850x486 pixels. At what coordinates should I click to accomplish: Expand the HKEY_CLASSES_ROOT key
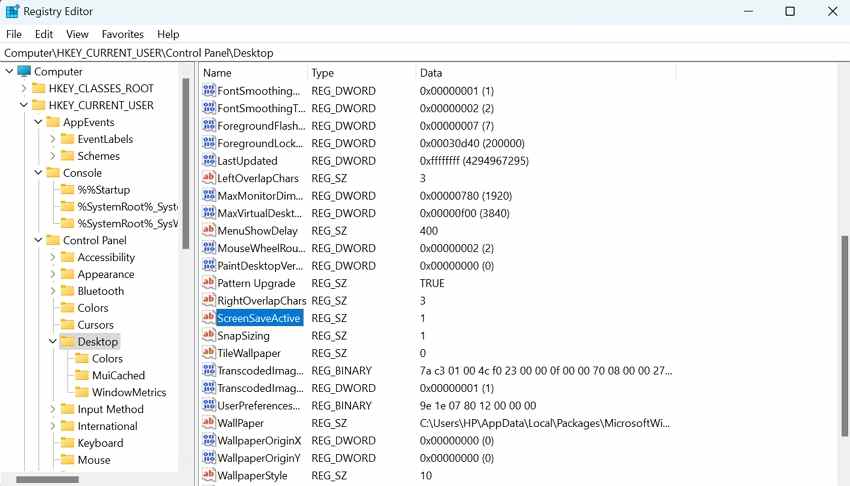tap(24, 88)
